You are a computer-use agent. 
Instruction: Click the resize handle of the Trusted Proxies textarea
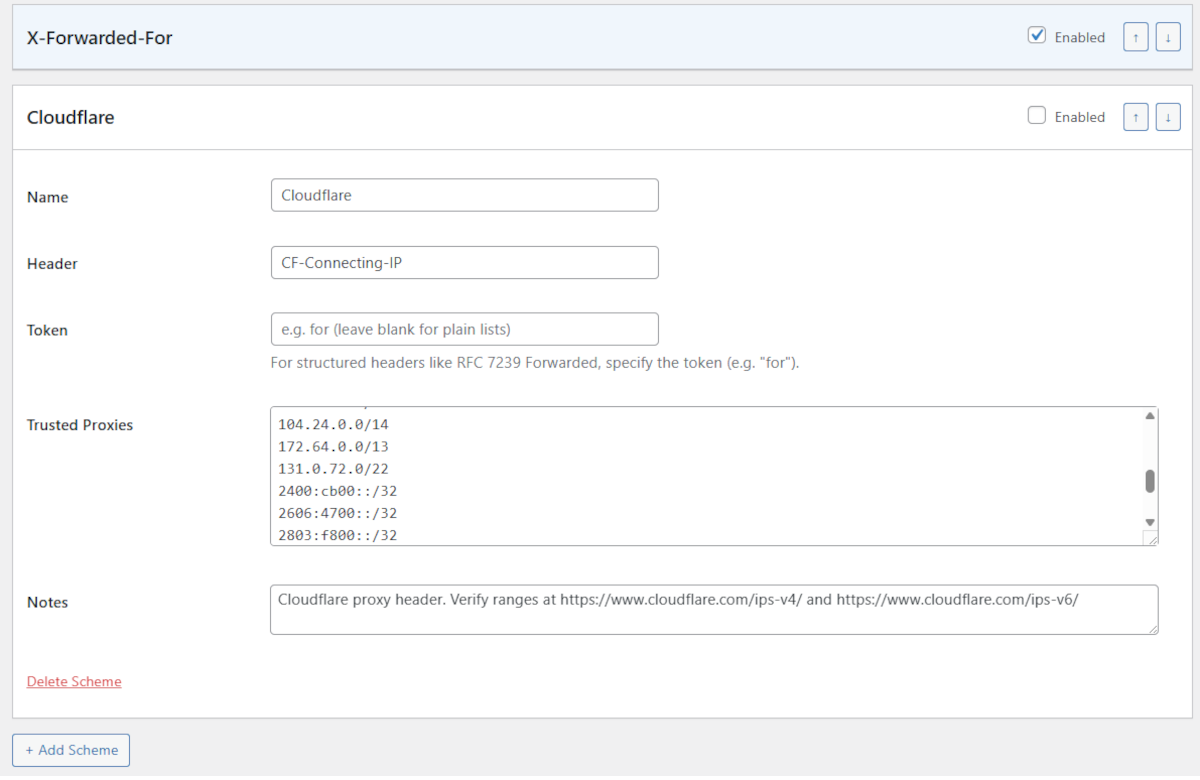click(x=1152, y=539)
